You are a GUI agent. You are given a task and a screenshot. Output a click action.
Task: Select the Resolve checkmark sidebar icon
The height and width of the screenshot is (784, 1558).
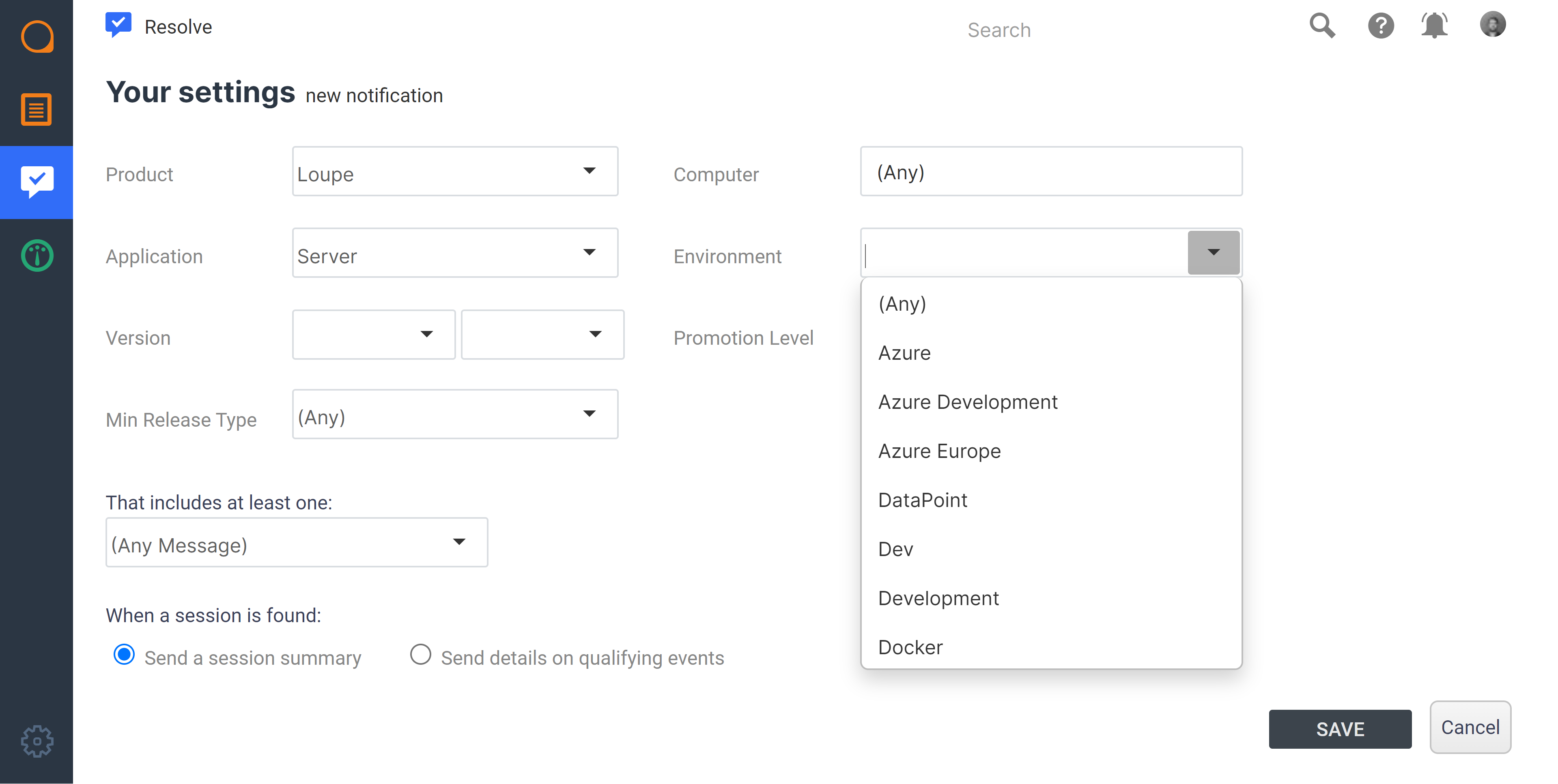37,182
